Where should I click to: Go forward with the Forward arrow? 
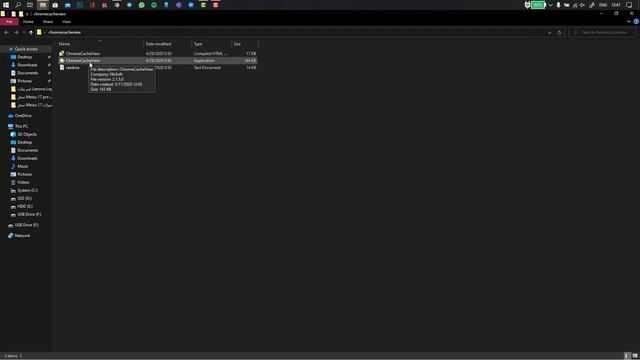tap(16, 32)
